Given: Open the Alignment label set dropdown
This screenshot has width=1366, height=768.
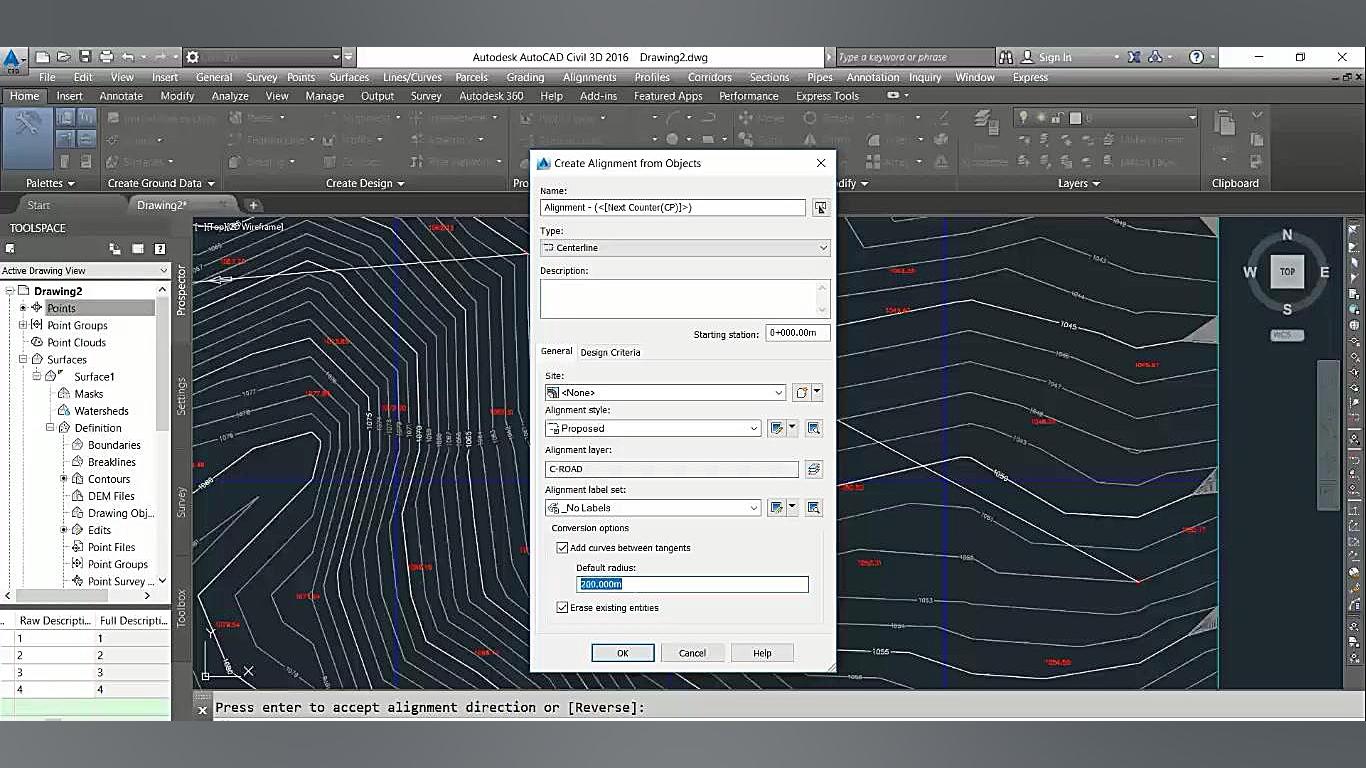Looking at the screenshot, I should [x=653, y=508].
